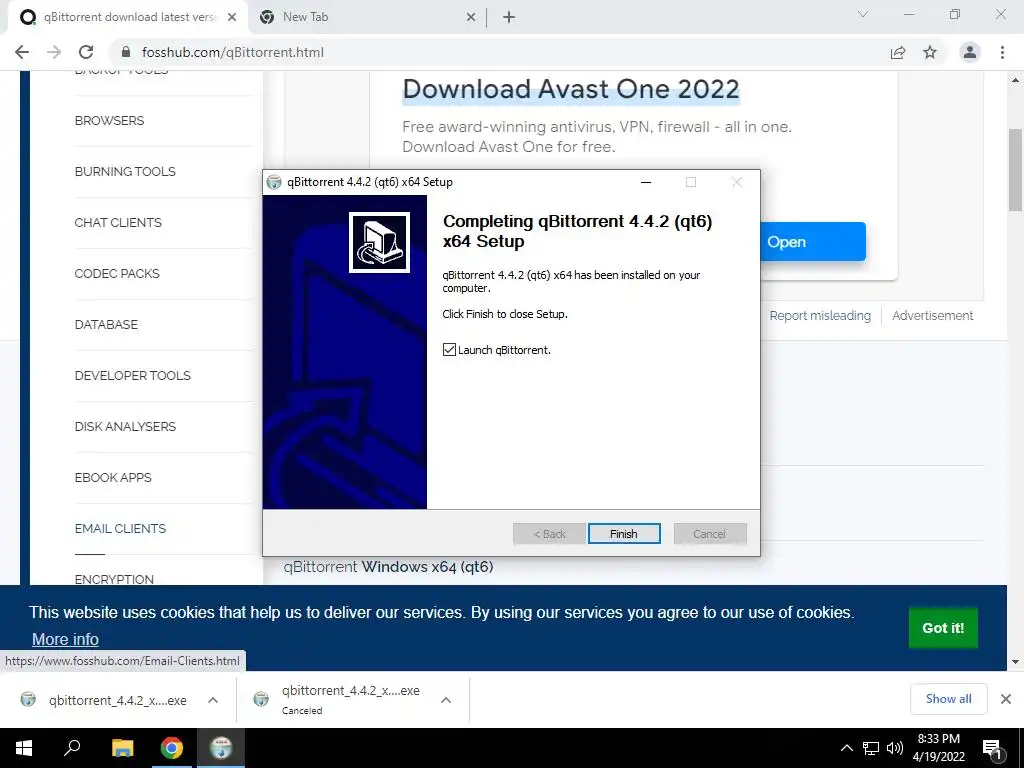
Task: Click the scrollbar down arrow
Action: point(1016,662)
